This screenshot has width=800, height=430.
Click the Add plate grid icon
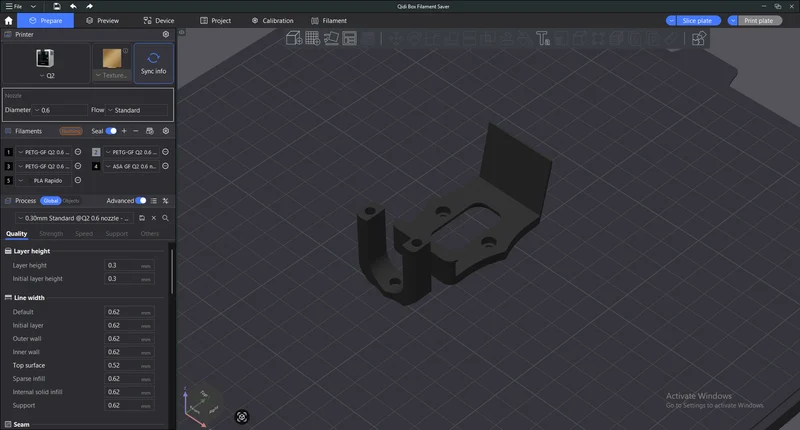[x=312, y=38]
